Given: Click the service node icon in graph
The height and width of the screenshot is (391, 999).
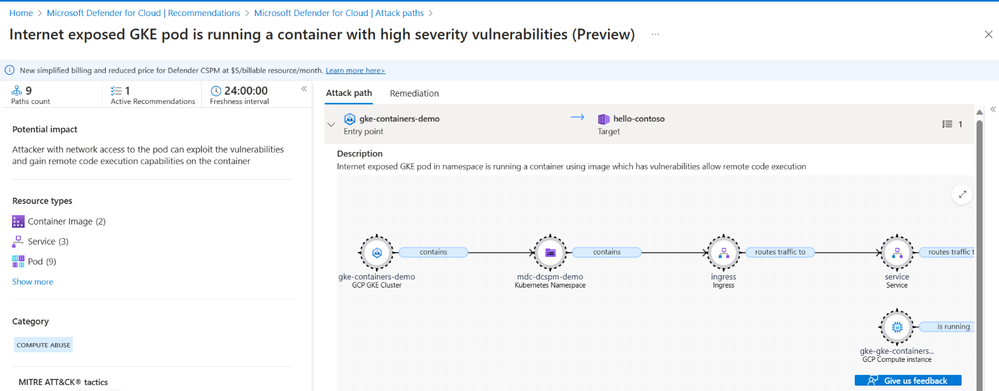Looking at the screenshot, I should [897, 252].
